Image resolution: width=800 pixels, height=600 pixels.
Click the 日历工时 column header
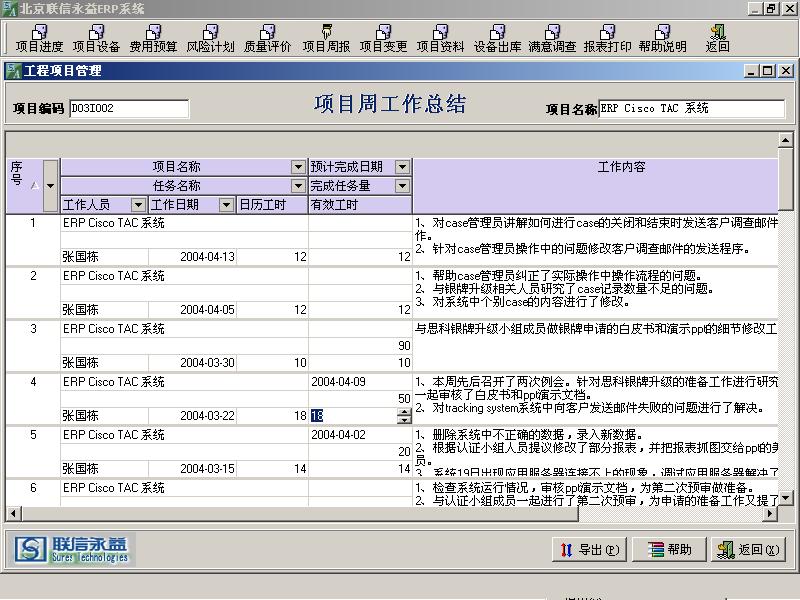[x=272, y=205]
